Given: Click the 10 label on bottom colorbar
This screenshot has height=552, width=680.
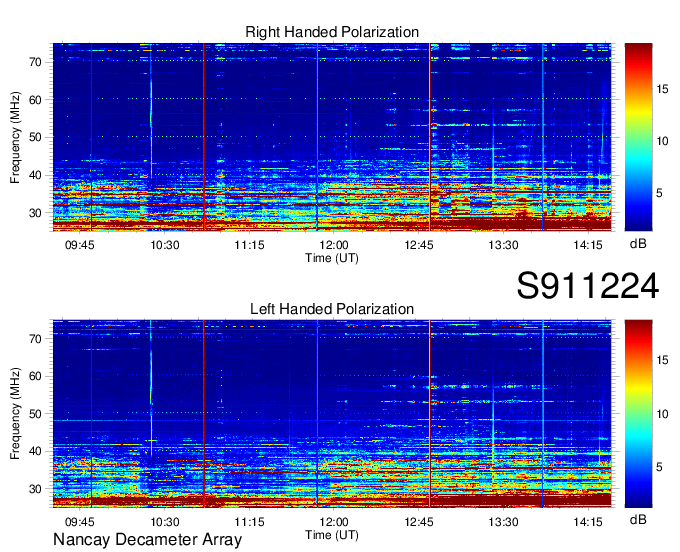Looking at the screenshot, I should click(663, 414).
